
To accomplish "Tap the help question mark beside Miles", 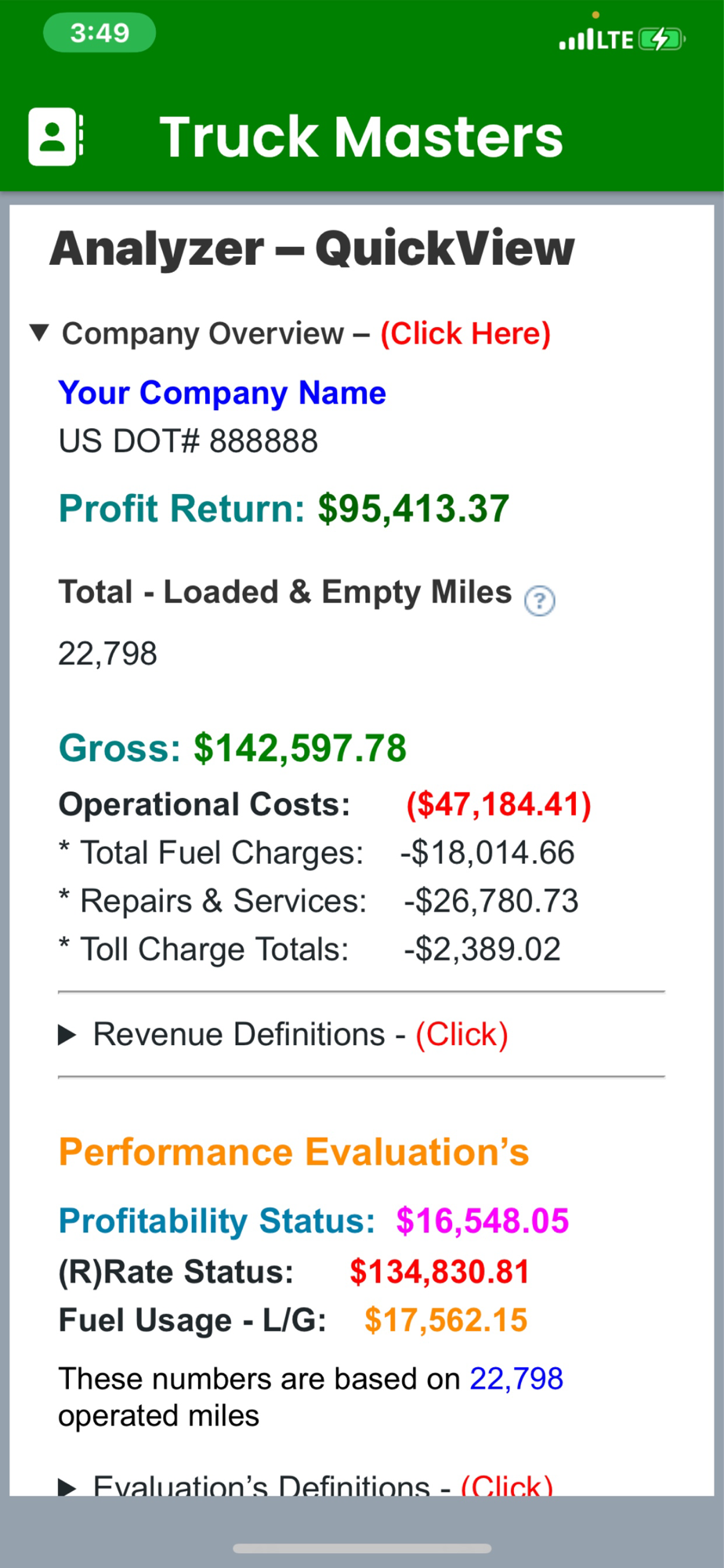I will (539, 601).
